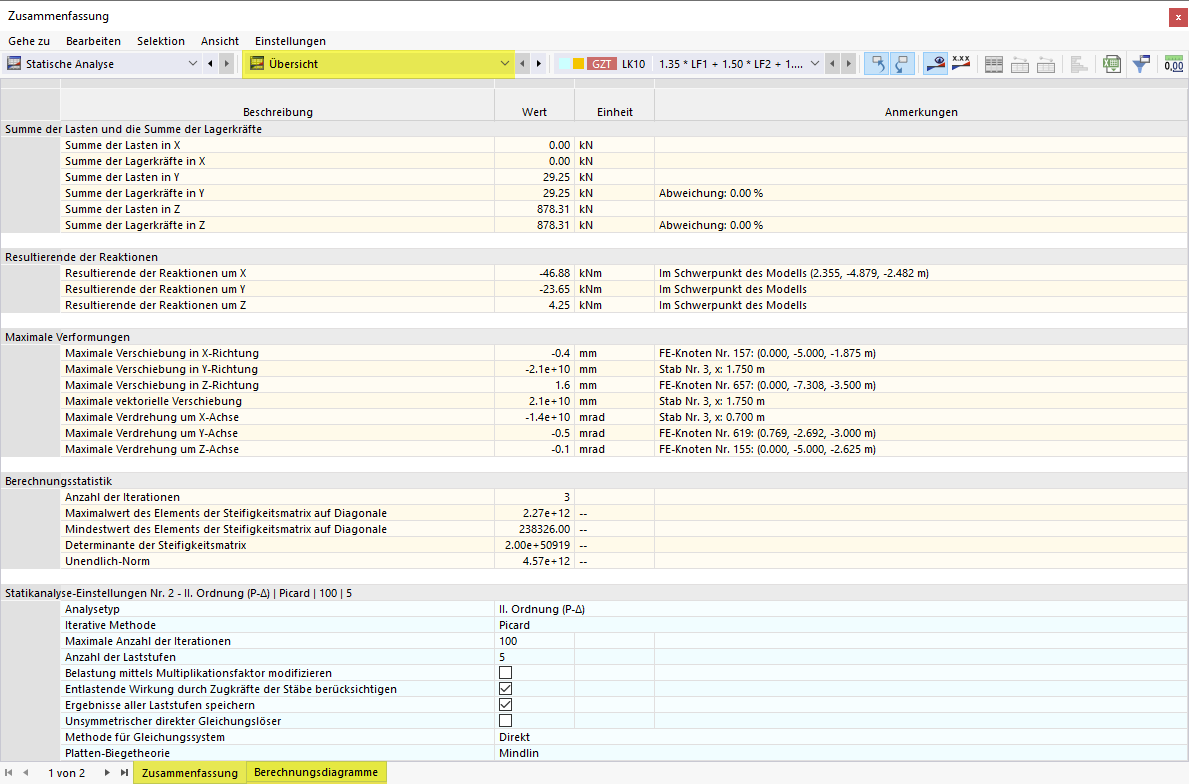Click the Direkt equation method value
This screenshot has width=1189, height=784.
514,737
